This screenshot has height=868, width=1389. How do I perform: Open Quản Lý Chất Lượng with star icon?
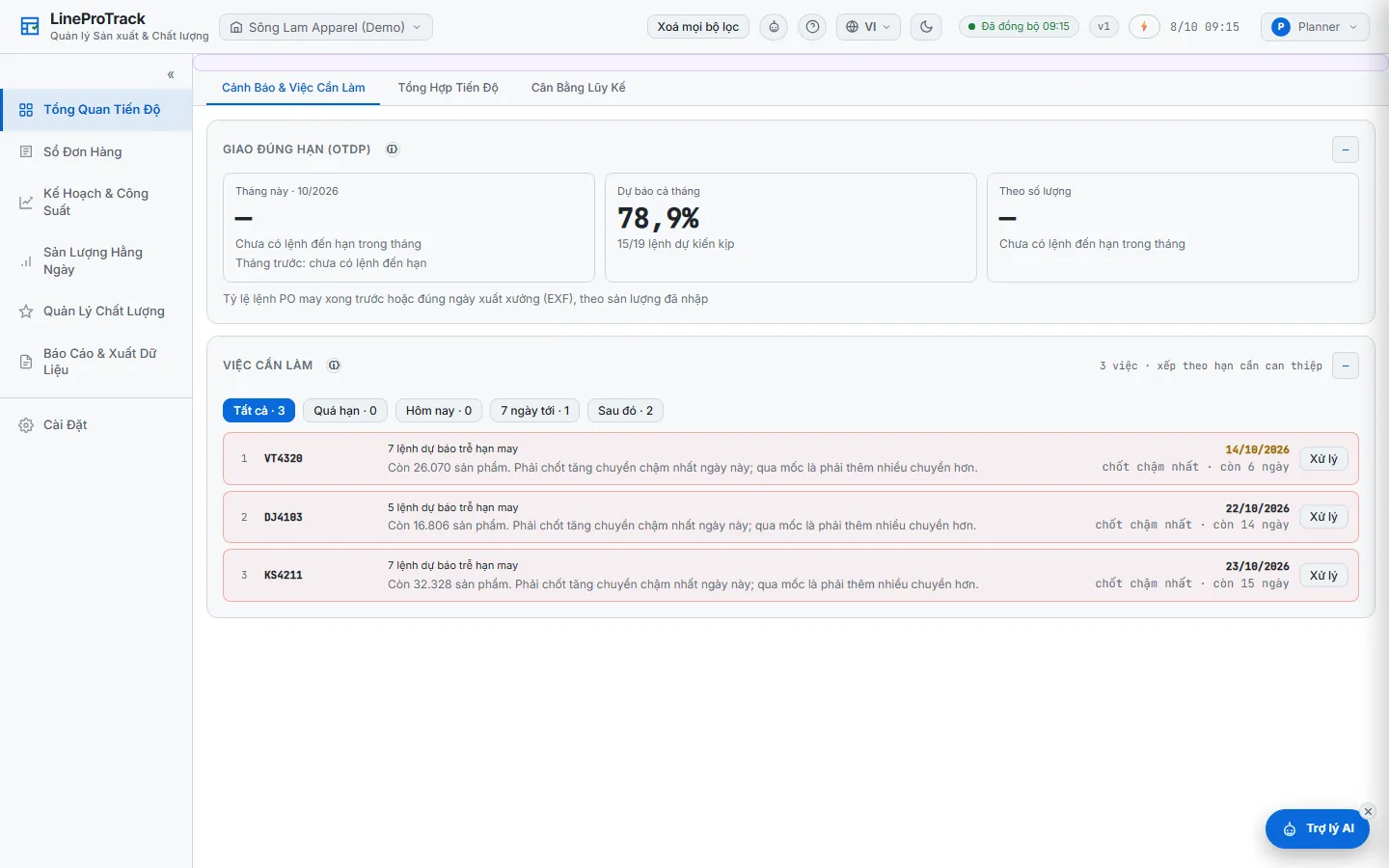point(96,311)
